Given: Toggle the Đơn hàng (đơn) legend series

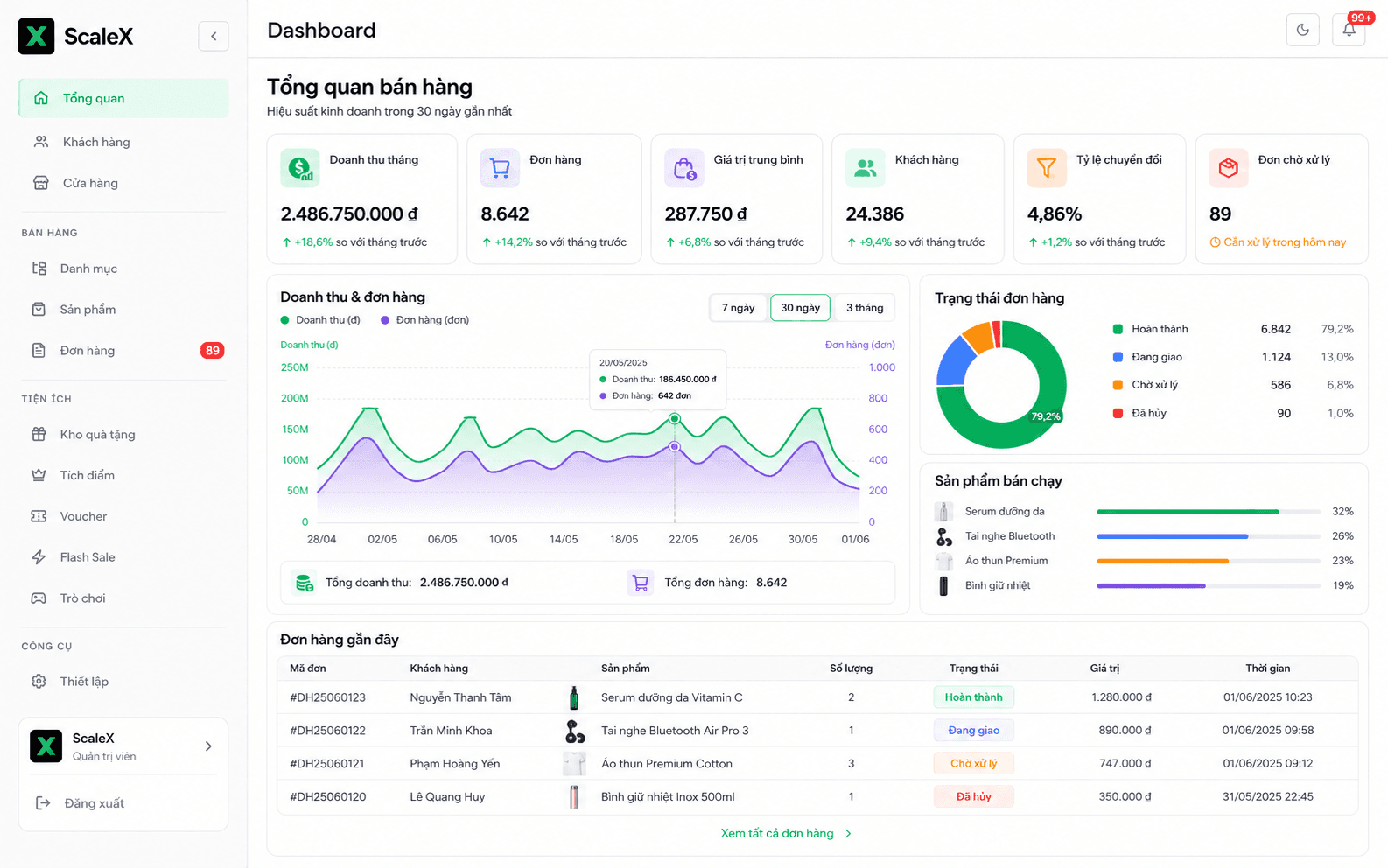Looking at the screenshot, I should (424, 320).
